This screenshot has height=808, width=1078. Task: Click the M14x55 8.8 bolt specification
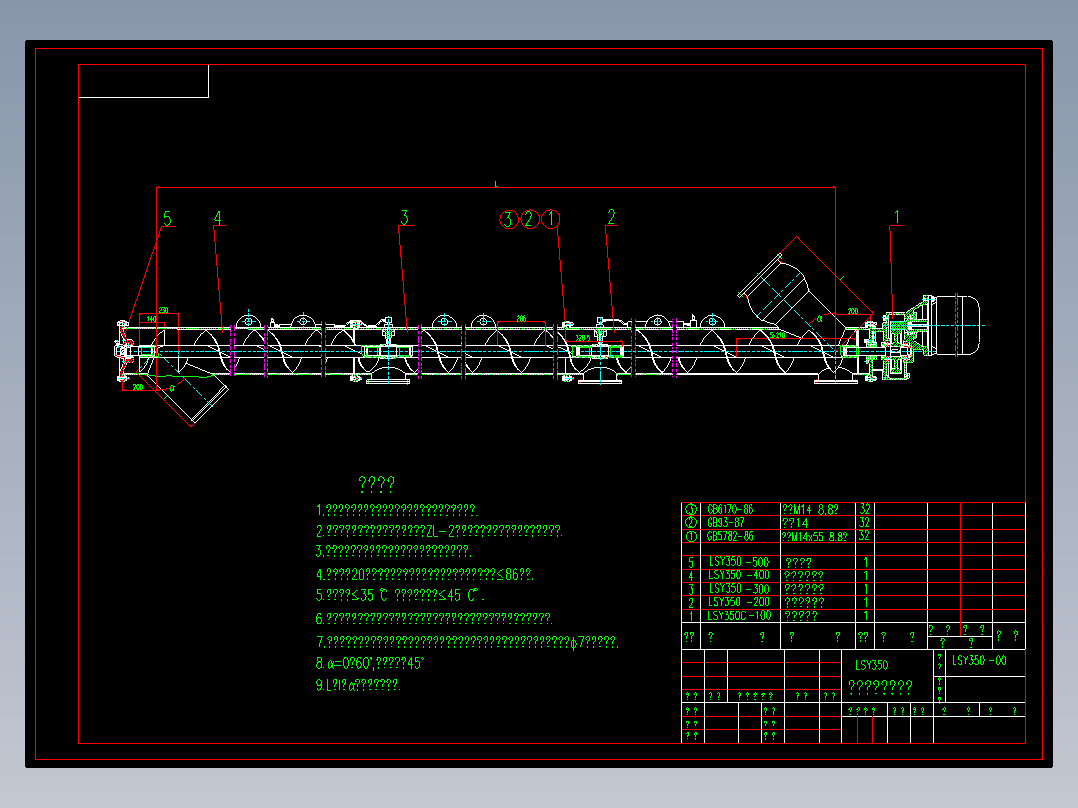coord(814,536)
